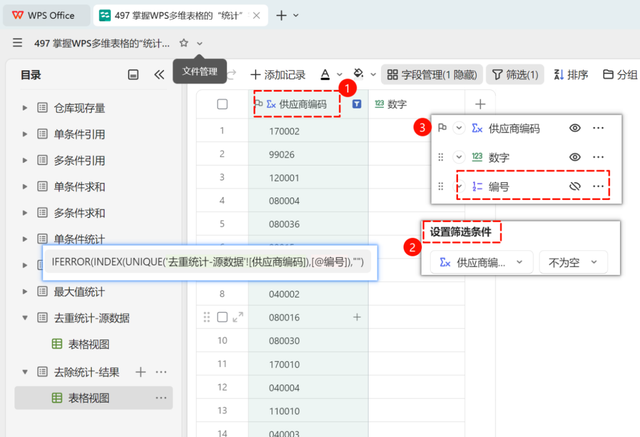Show the hidden 编号 field
This screenshot has height=437, width=640.
tap(575, 186)
